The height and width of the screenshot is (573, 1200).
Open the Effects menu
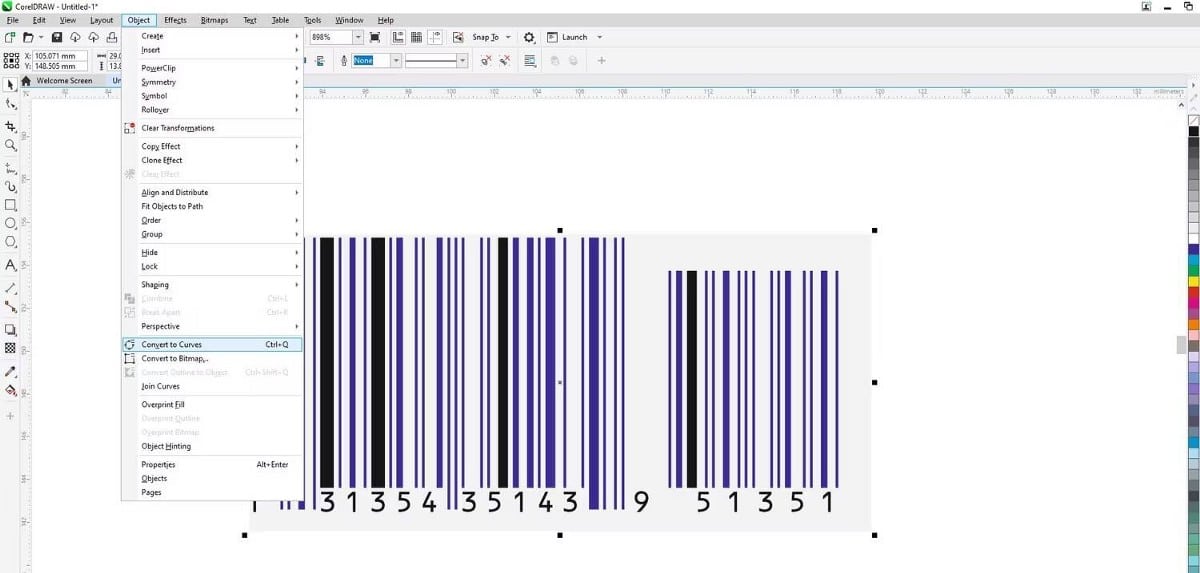[175, 20]
